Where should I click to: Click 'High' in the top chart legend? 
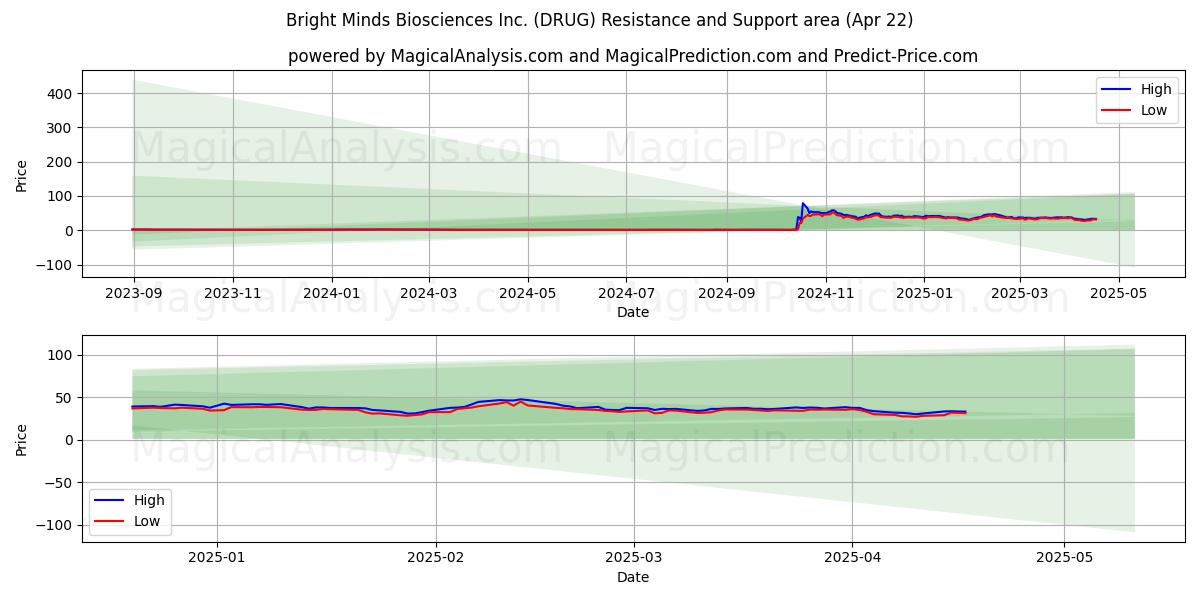(1155, 89)
